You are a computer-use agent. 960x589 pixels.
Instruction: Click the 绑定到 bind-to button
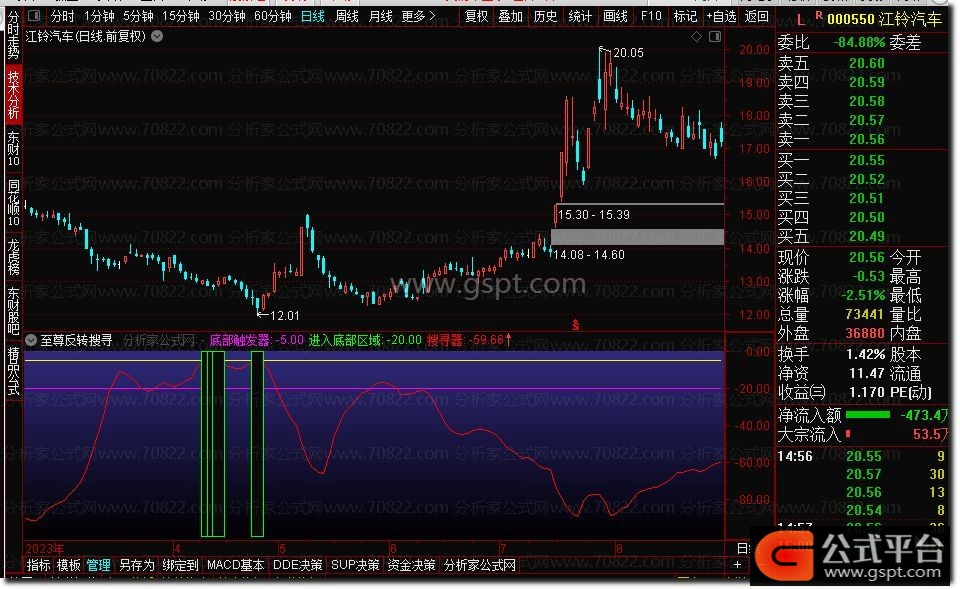[x=181, y=565]
